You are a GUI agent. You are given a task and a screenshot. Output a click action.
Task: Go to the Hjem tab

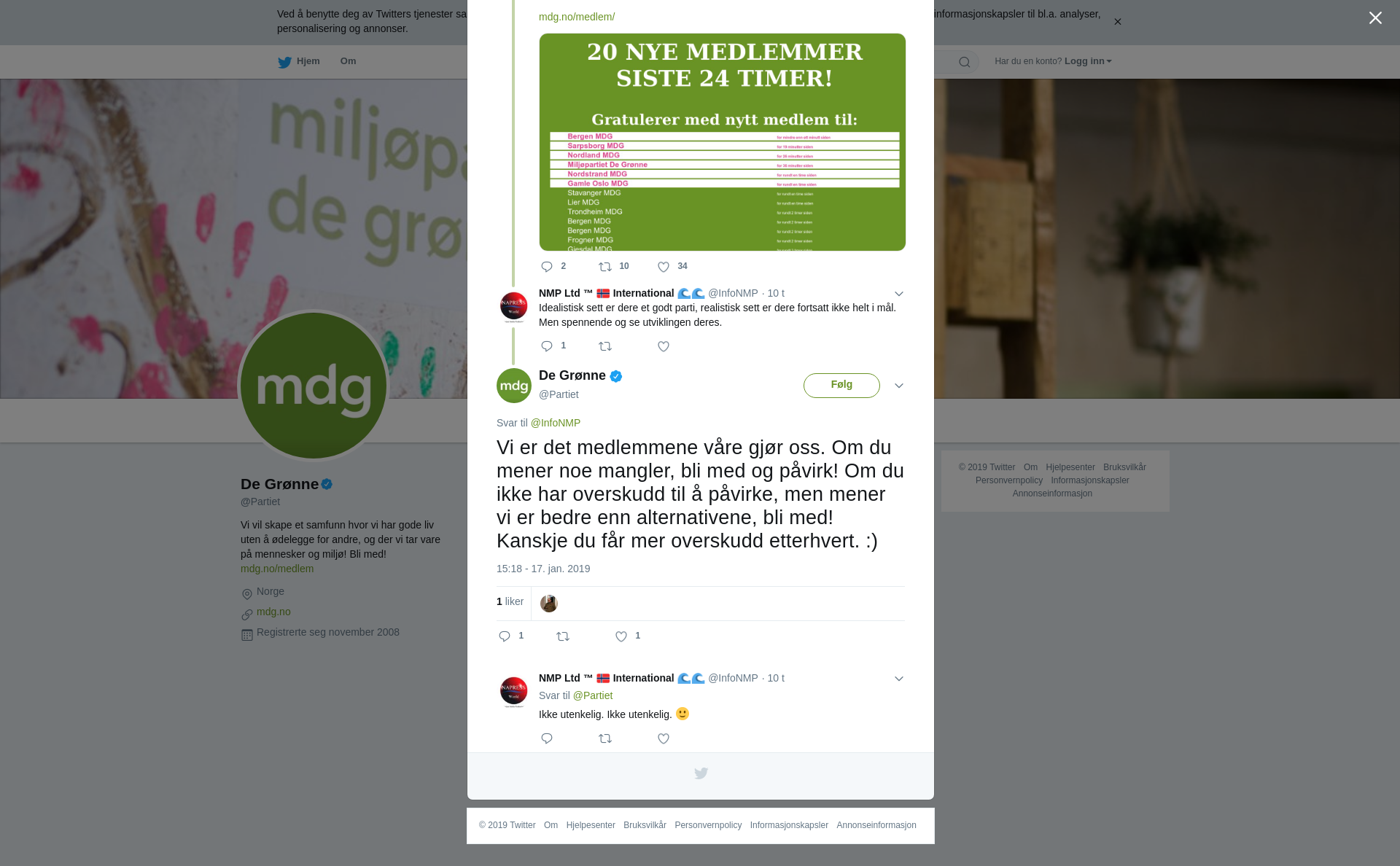point(299,61)
